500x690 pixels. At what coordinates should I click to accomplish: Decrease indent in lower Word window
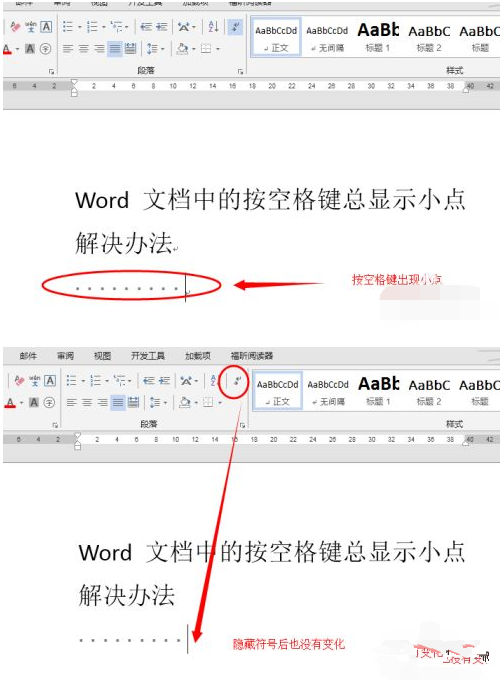coord(149,381)
